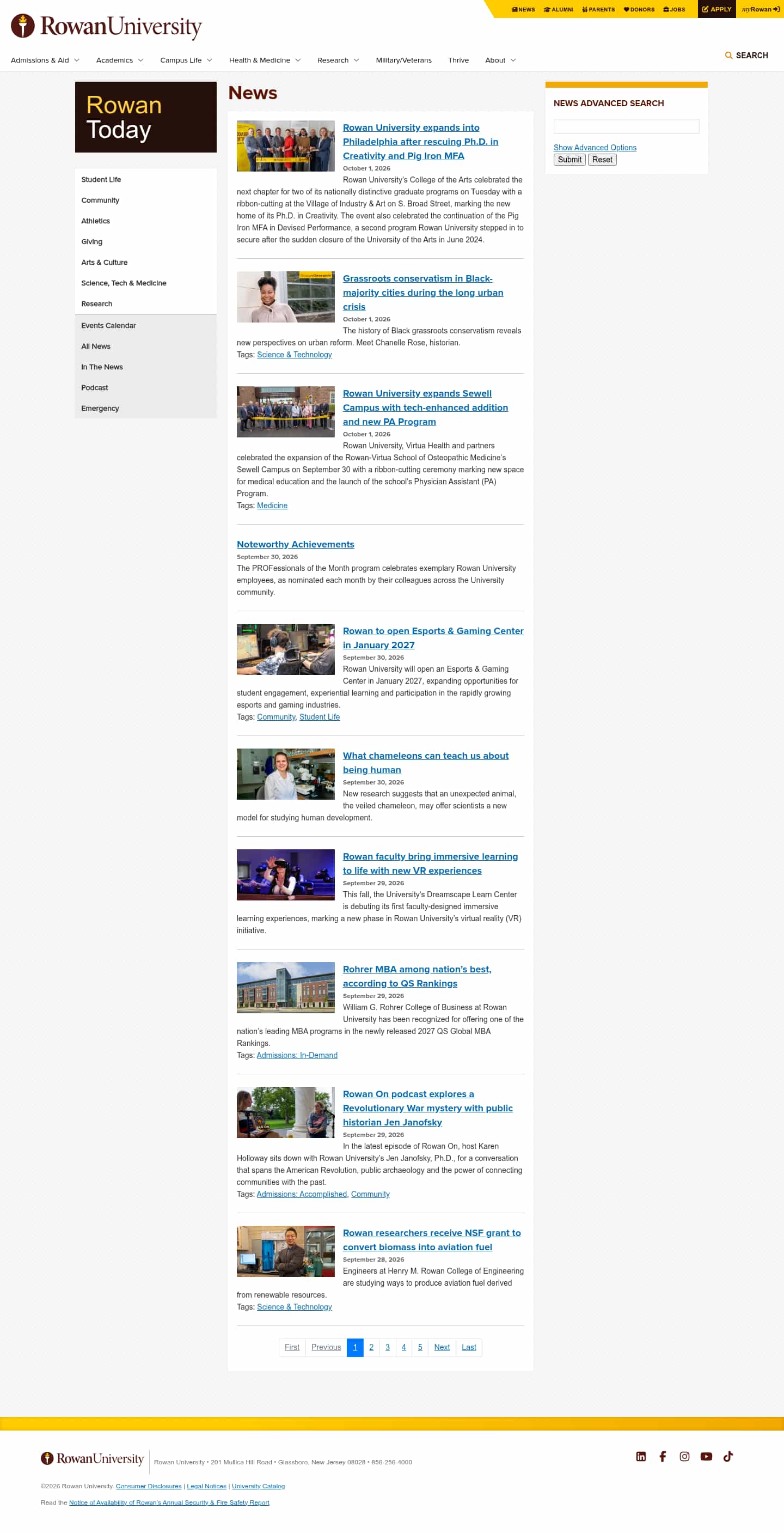Click the Submit button
Screen dimensions: 784x1533
[569, 160]
